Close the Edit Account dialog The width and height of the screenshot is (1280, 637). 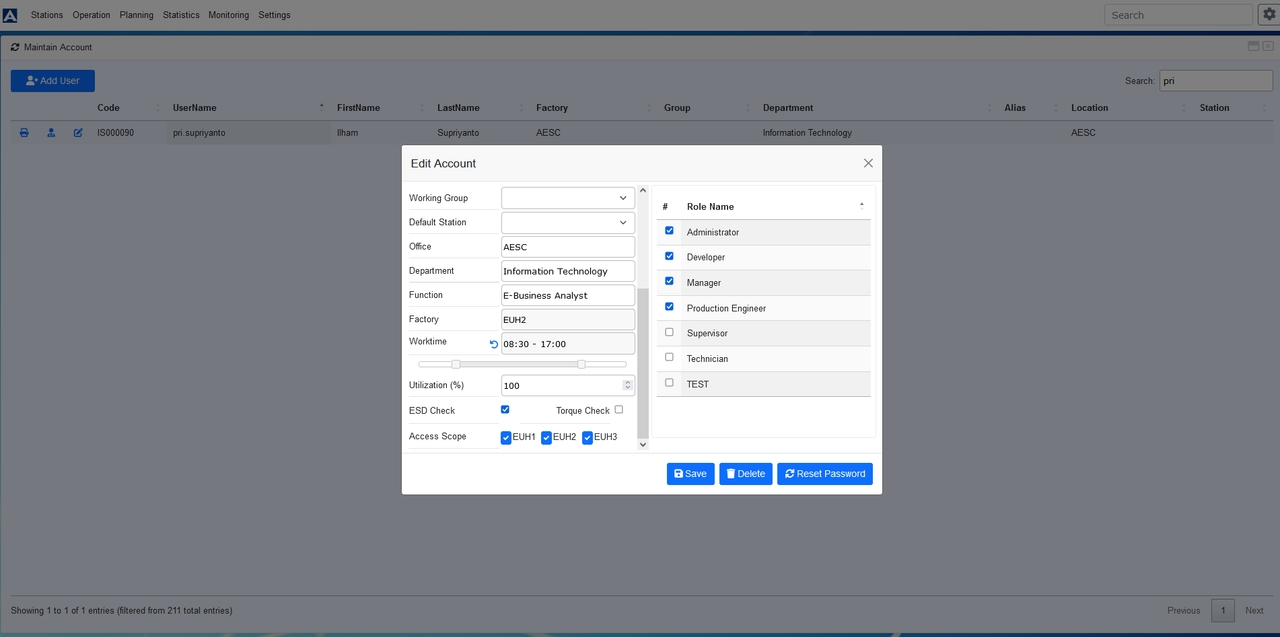point(868,163)
